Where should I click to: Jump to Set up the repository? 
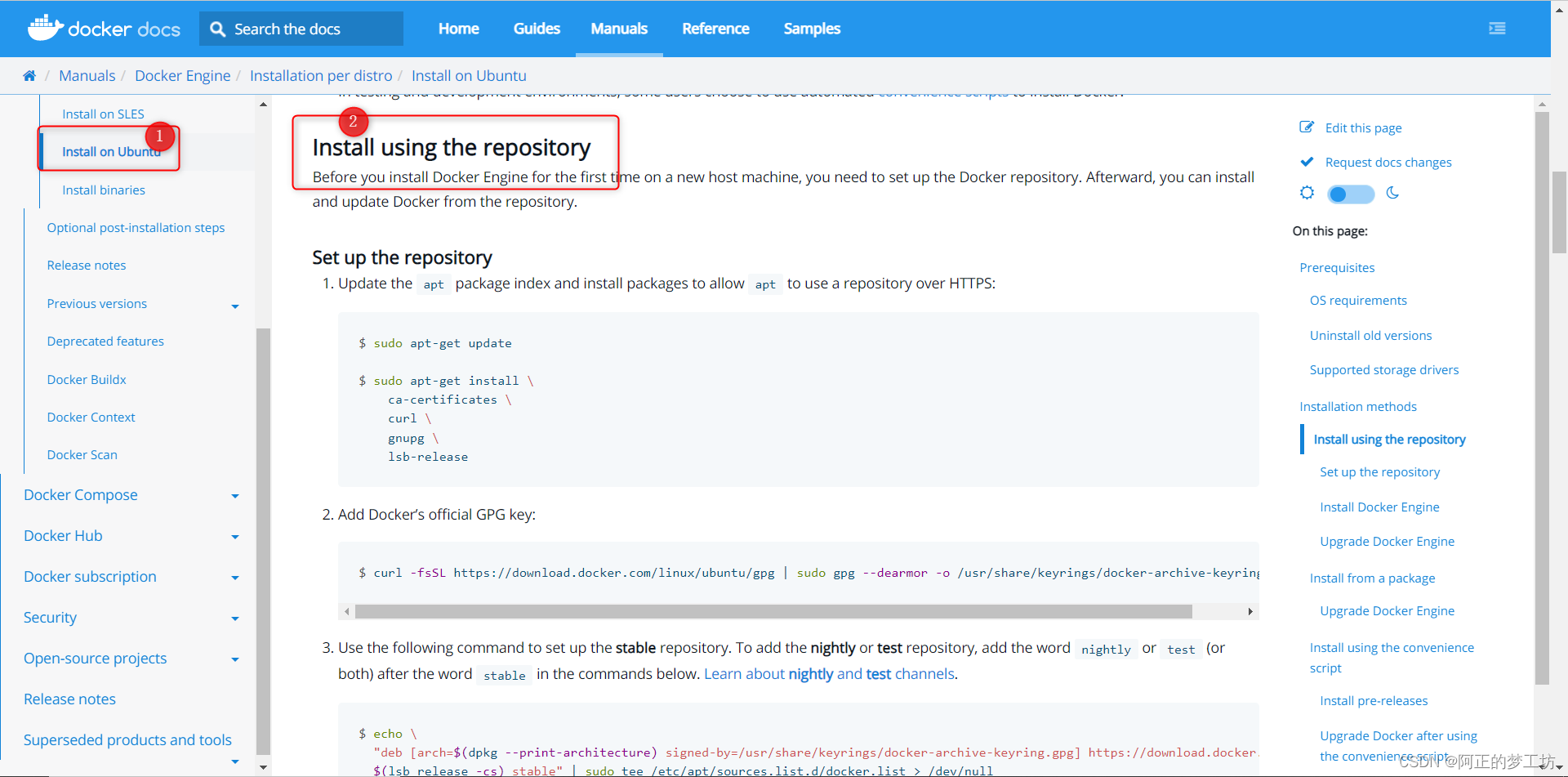[x=1379, y=472]
